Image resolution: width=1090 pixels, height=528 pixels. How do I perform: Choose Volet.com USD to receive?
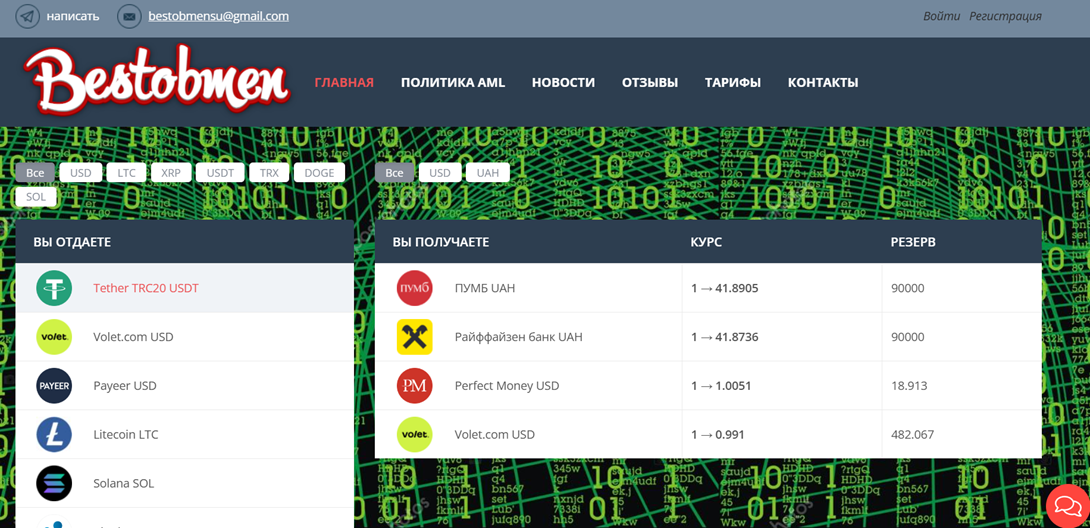pos(495,435)
